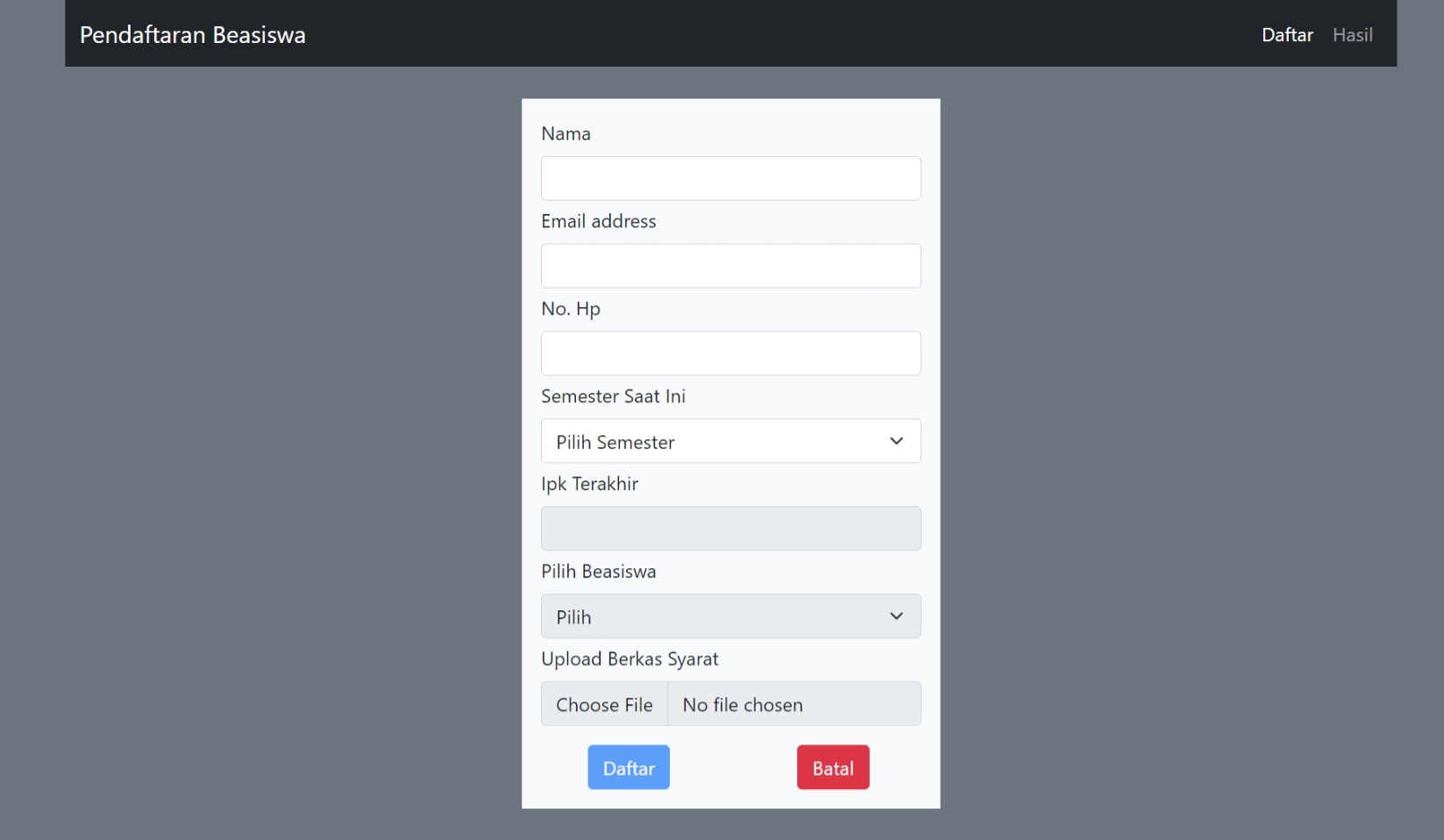This screenshot has width=1444, height=840.
Task: Click the disabled Ipk Terakhir field
Action: point(729,528)
